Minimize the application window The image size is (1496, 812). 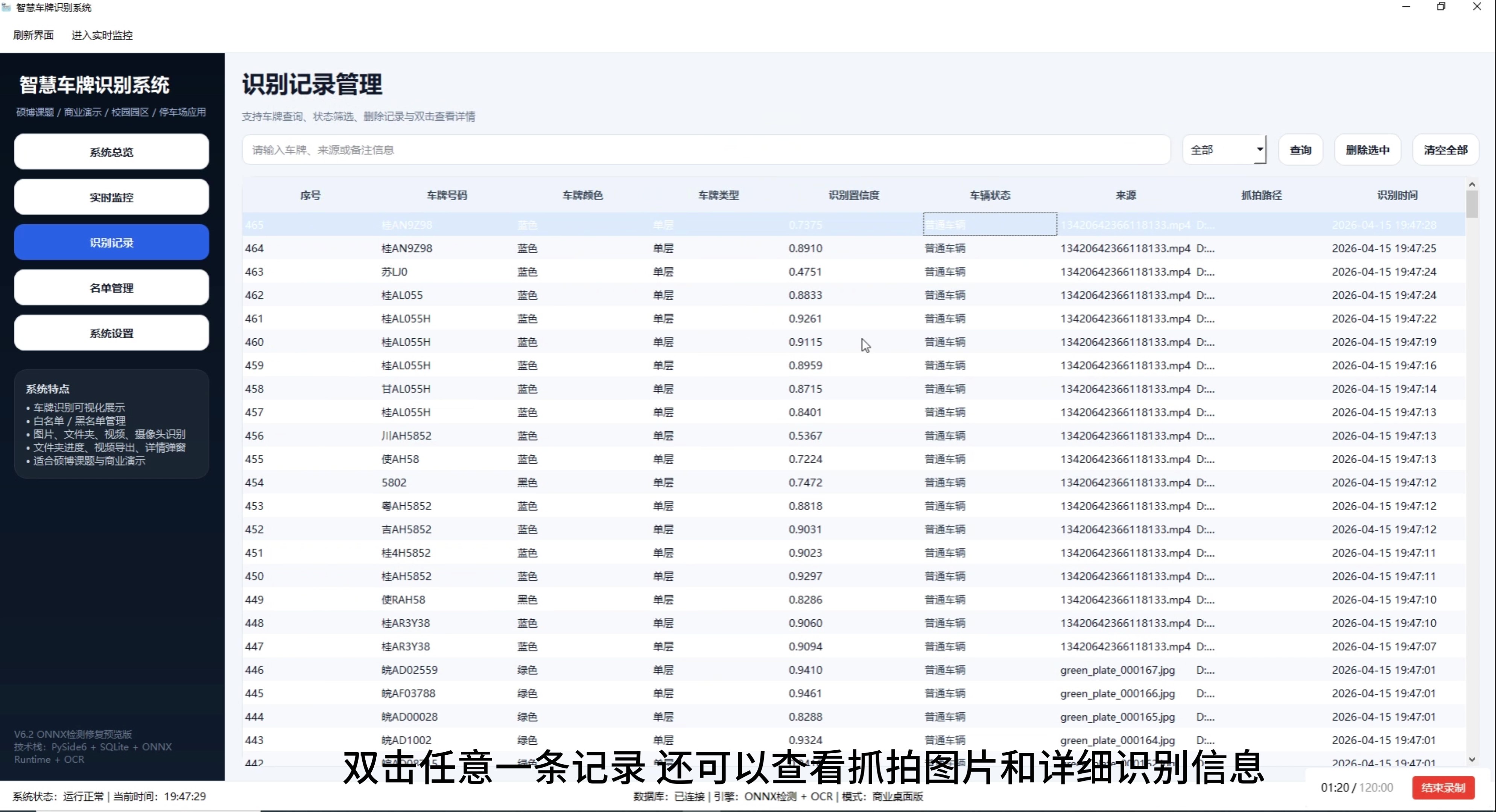[x=1406, y=7]
